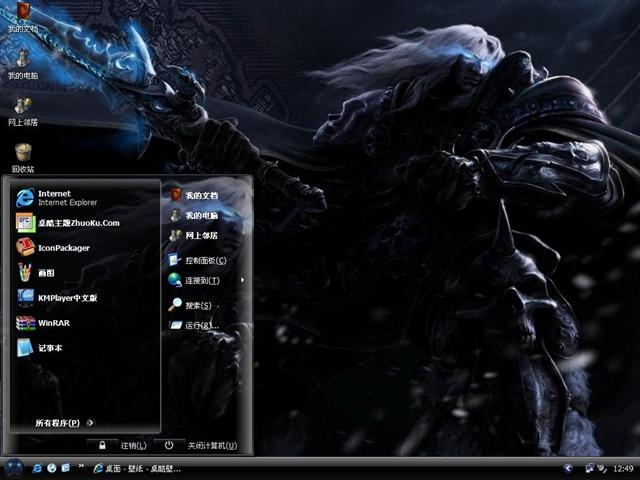
Task: Click the 12:49 taskbar clock
Action: tap(622, 469)
